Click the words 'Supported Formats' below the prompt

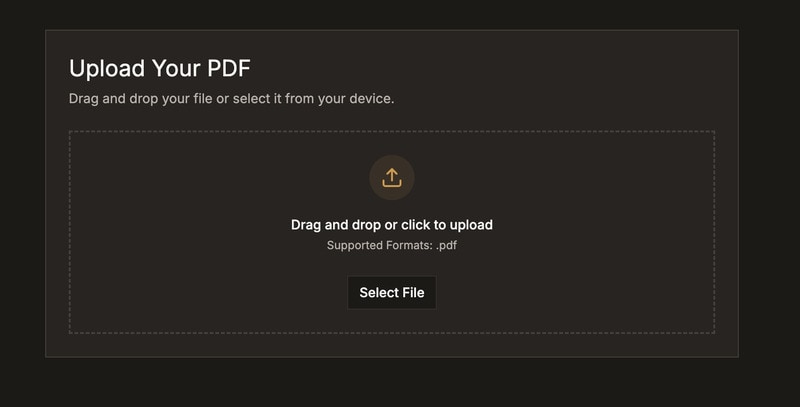(x=379, y=245)
